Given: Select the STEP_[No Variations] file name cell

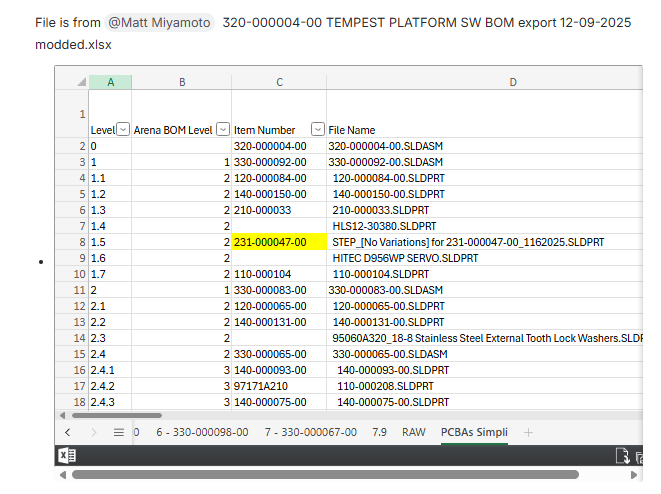Looking at the screenshot, I should click(485, 242).
